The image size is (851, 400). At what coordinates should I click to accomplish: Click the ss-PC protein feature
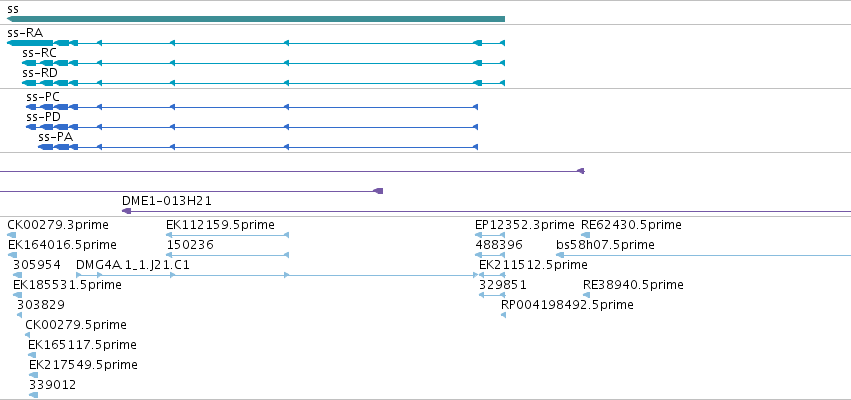pyautogui.click(x=252, y=107)
